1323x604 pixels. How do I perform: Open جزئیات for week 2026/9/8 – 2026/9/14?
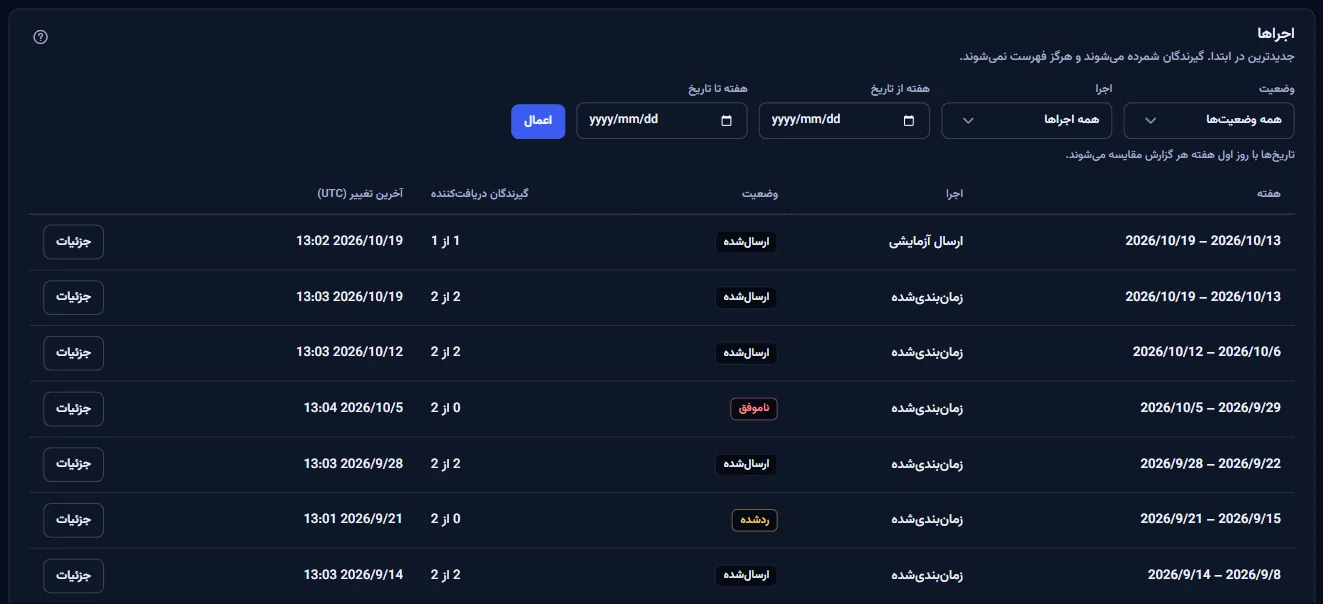73,576
